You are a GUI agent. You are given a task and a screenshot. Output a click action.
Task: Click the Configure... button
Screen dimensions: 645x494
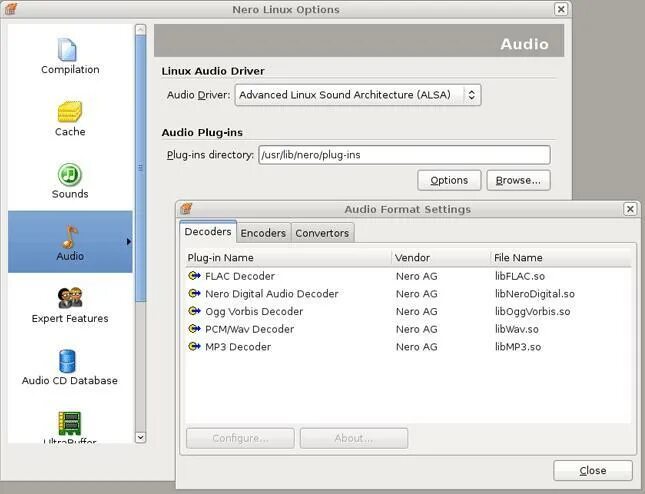click(240, 438)
